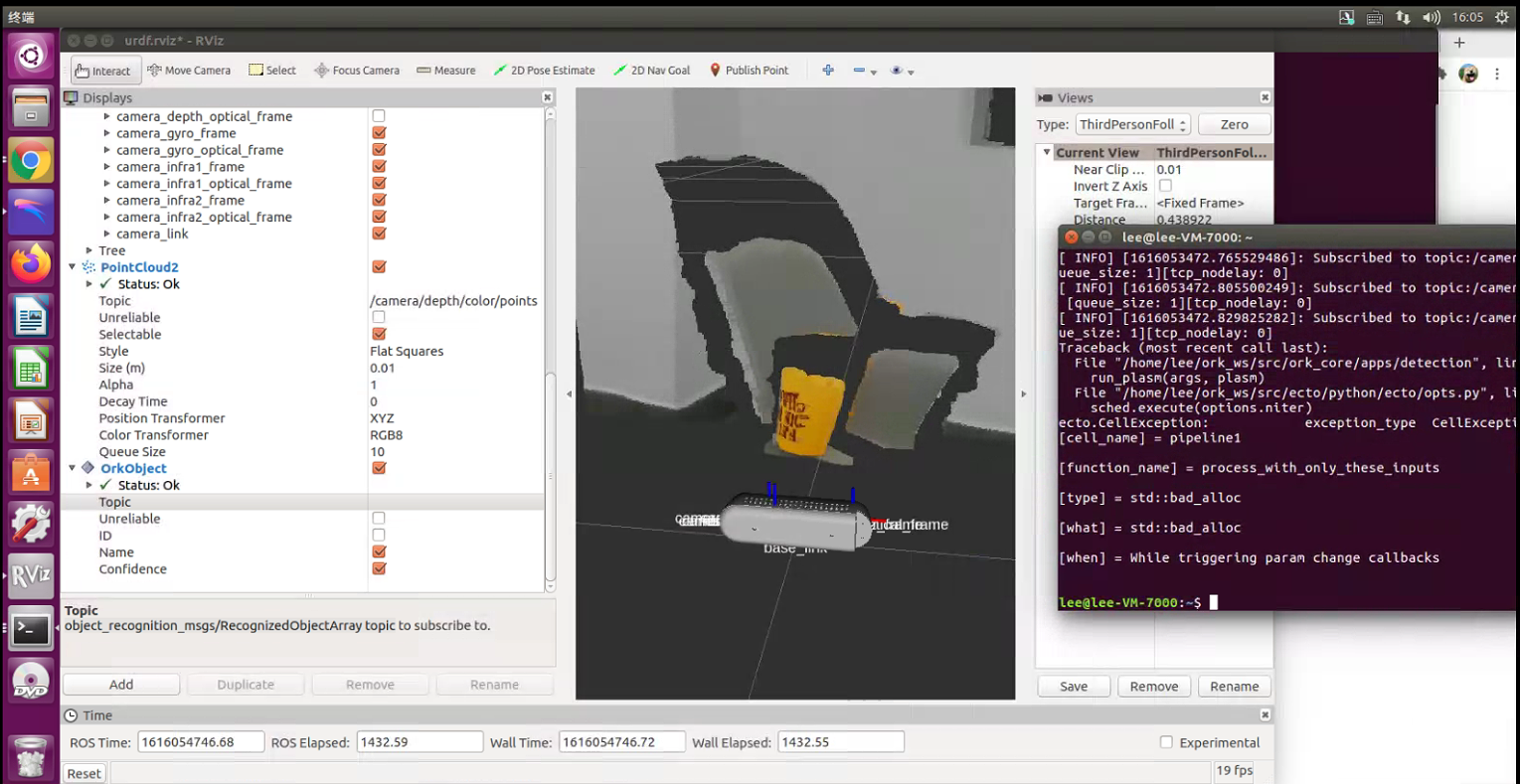The width and height of the screenshot is (1520, 784).
Task: Click the Add display button
Action: click(121, 685)
